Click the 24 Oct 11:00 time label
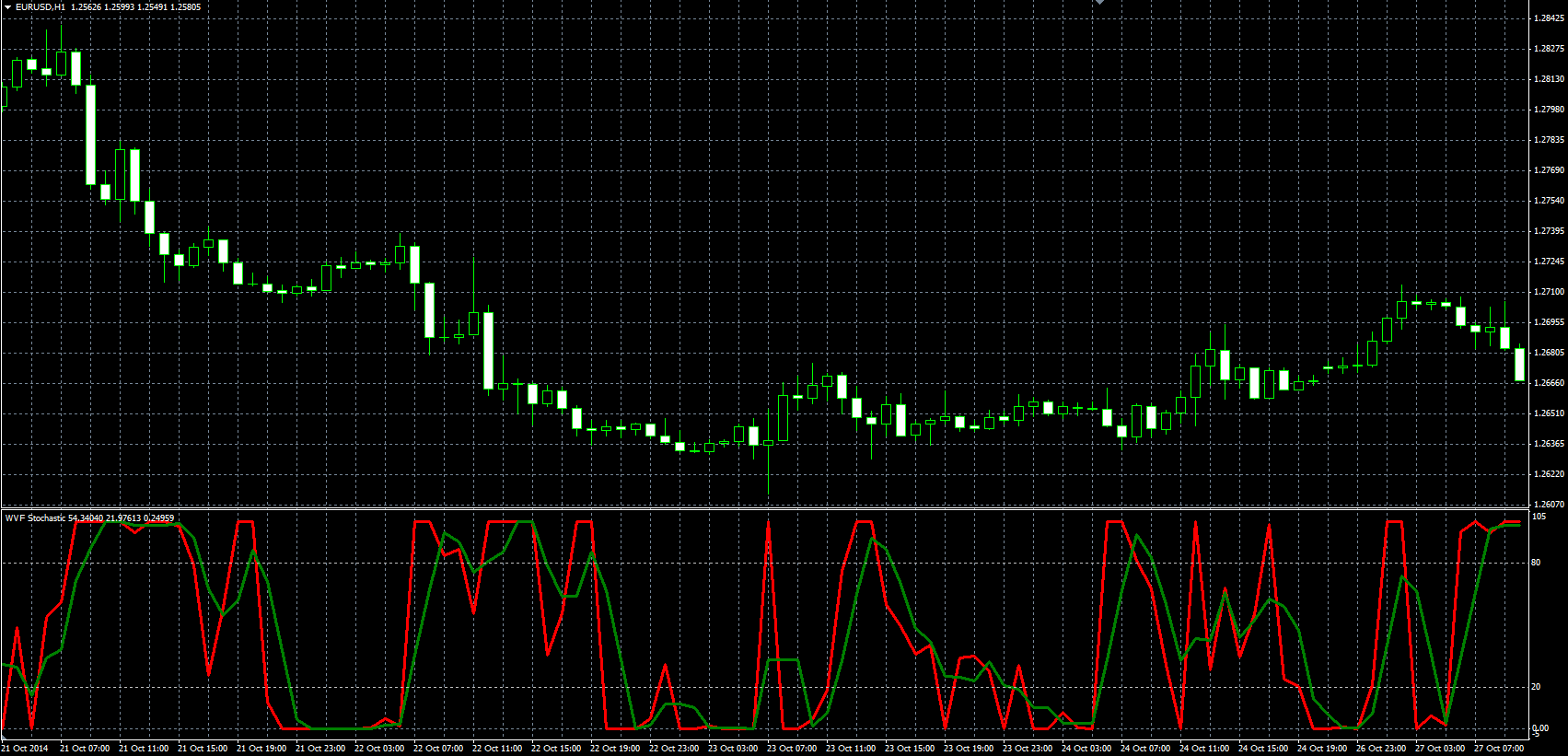 [1204, 749]
